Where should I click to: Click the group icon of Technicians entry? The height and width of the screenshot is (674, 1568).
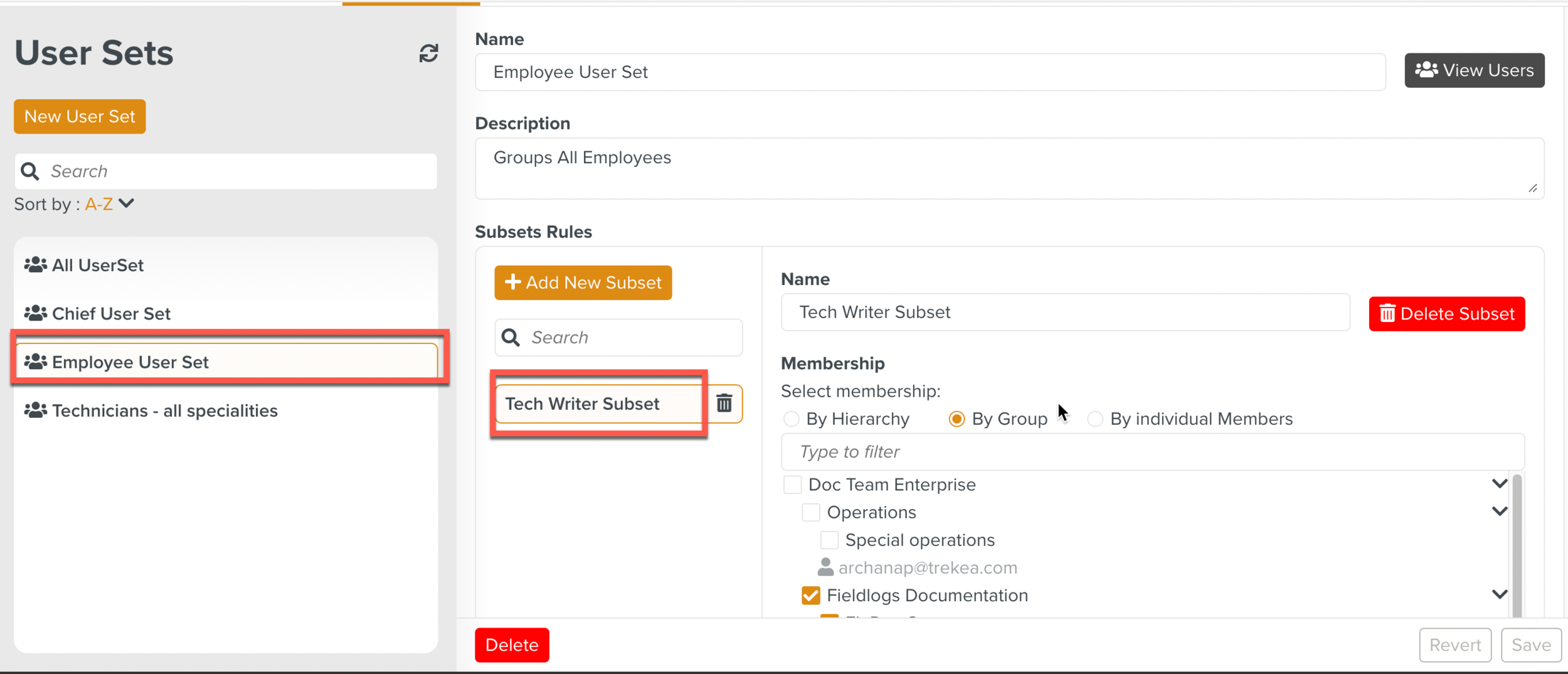pyautogui.click(x=35, y=410)
